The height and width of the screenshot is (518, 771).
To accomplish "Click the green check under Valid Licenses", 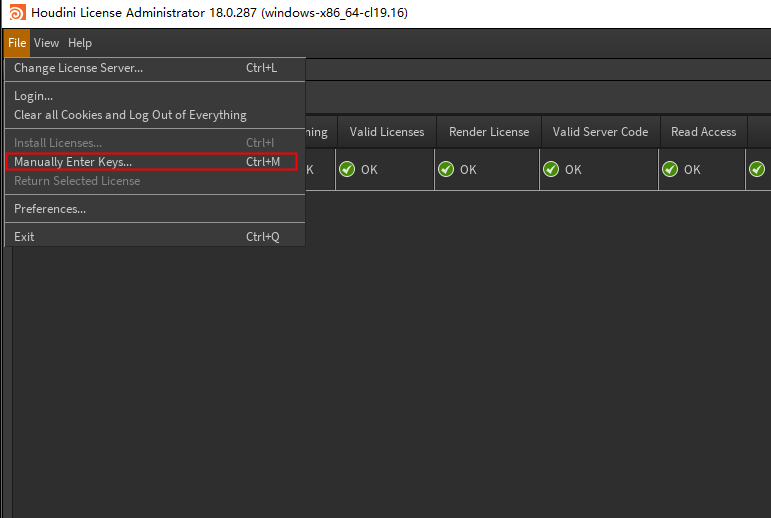I will [x=347, y=169].
